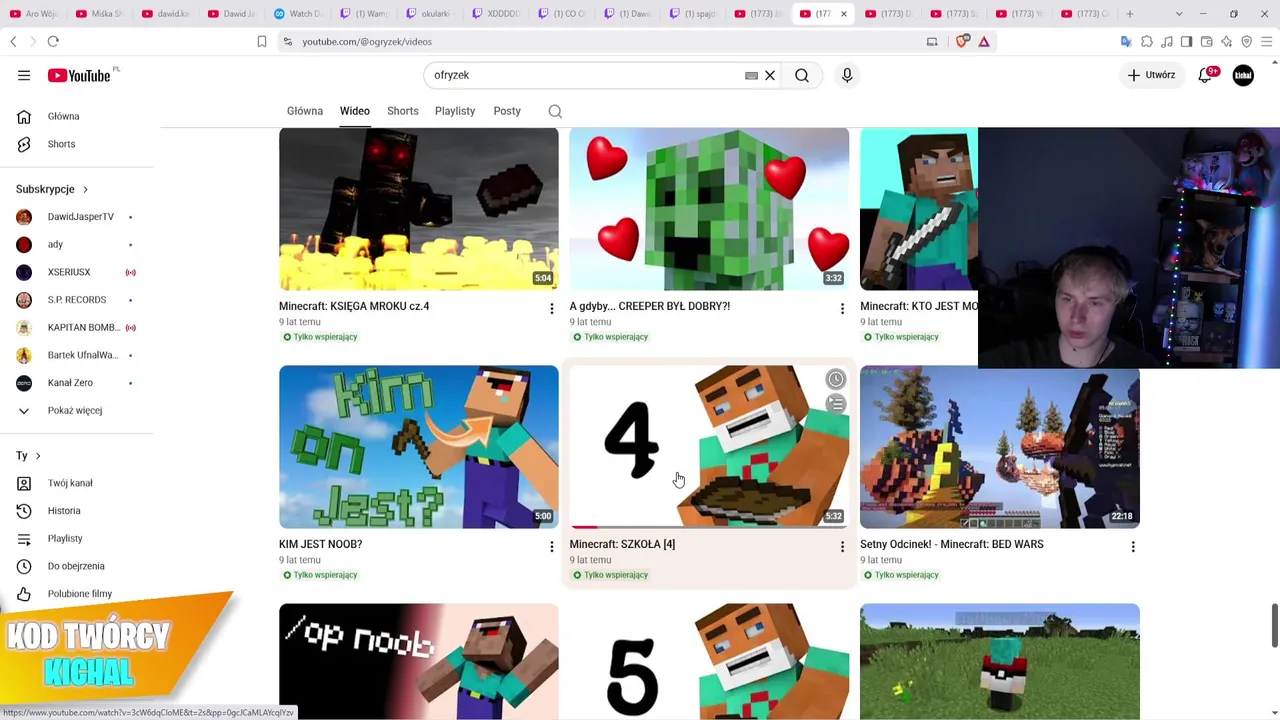This screenshot has width=1280, height=720.
Task: Open the browser extensions puzzle icon
Action: point(1147,41)
